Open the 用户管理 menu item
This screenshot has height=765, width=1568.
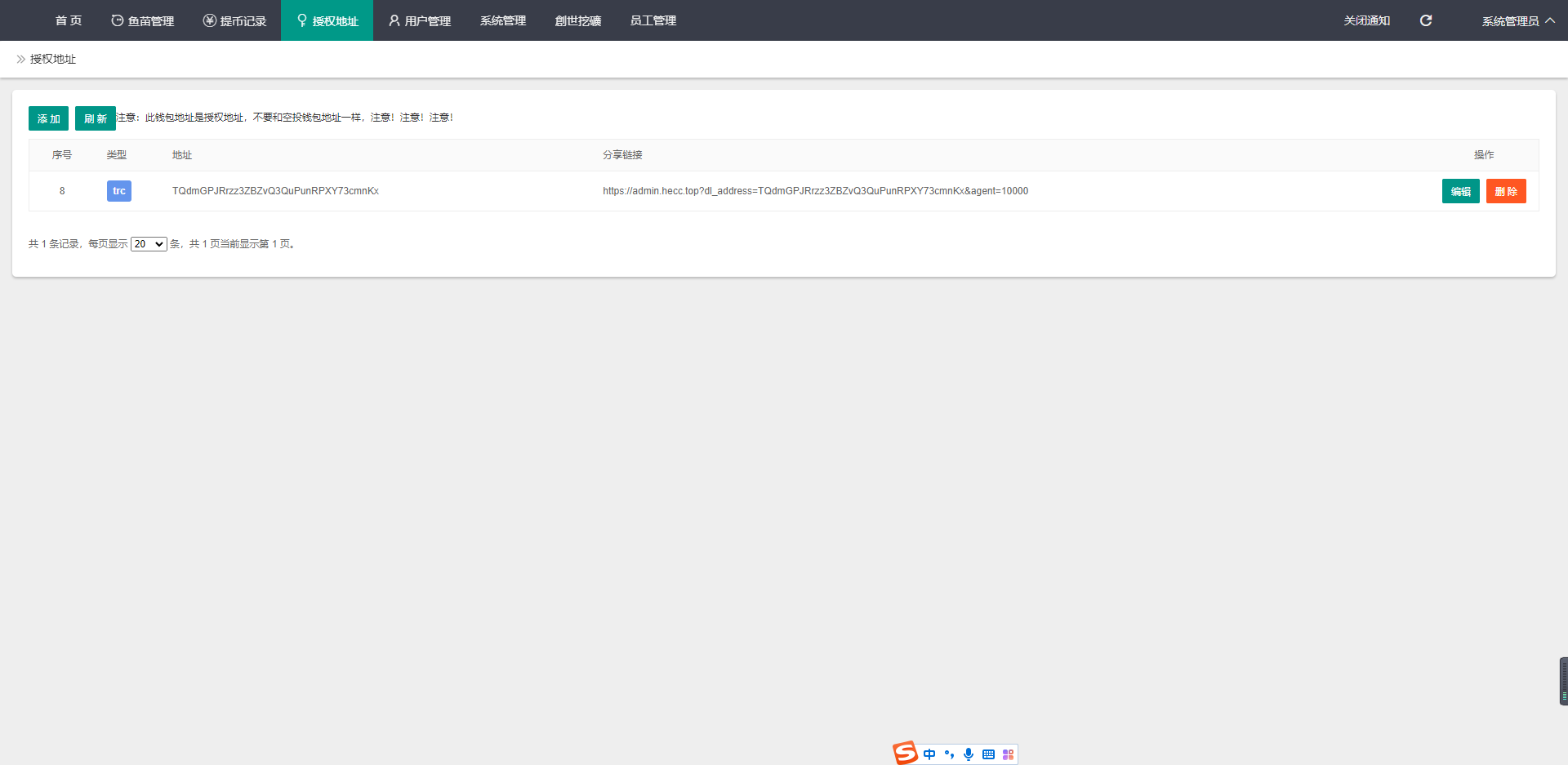(x=420, y=20)
